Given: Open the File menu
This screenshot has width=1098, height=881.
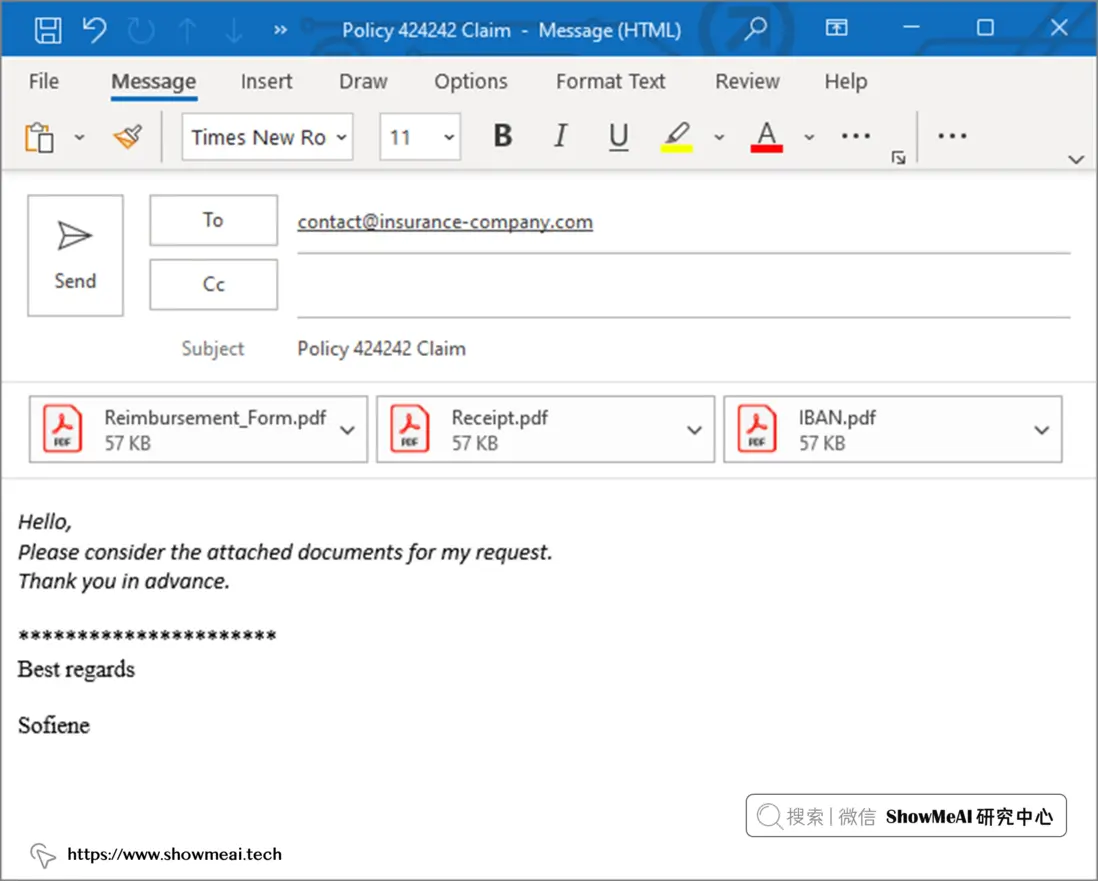Looking at the screenshot, I should pos(43,81).
